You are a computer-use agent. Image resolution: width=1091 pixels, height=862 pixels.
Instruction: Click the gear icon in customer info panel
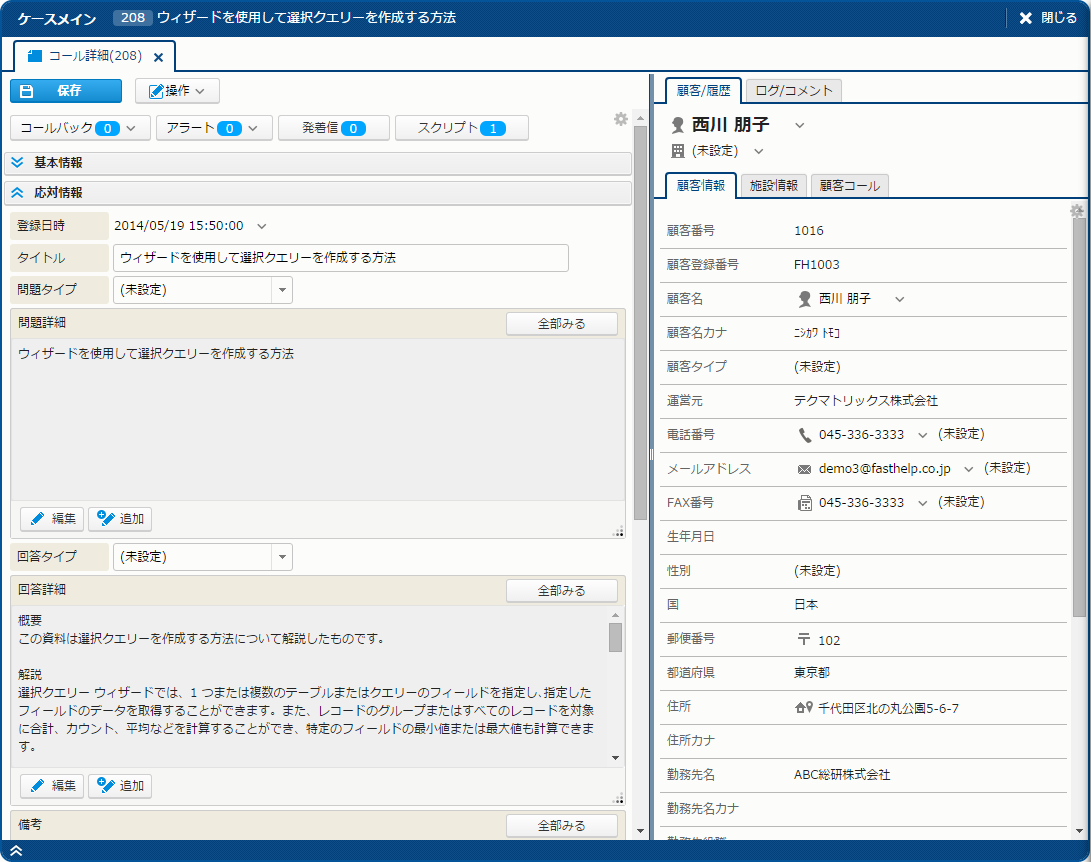pos(1077,211)
